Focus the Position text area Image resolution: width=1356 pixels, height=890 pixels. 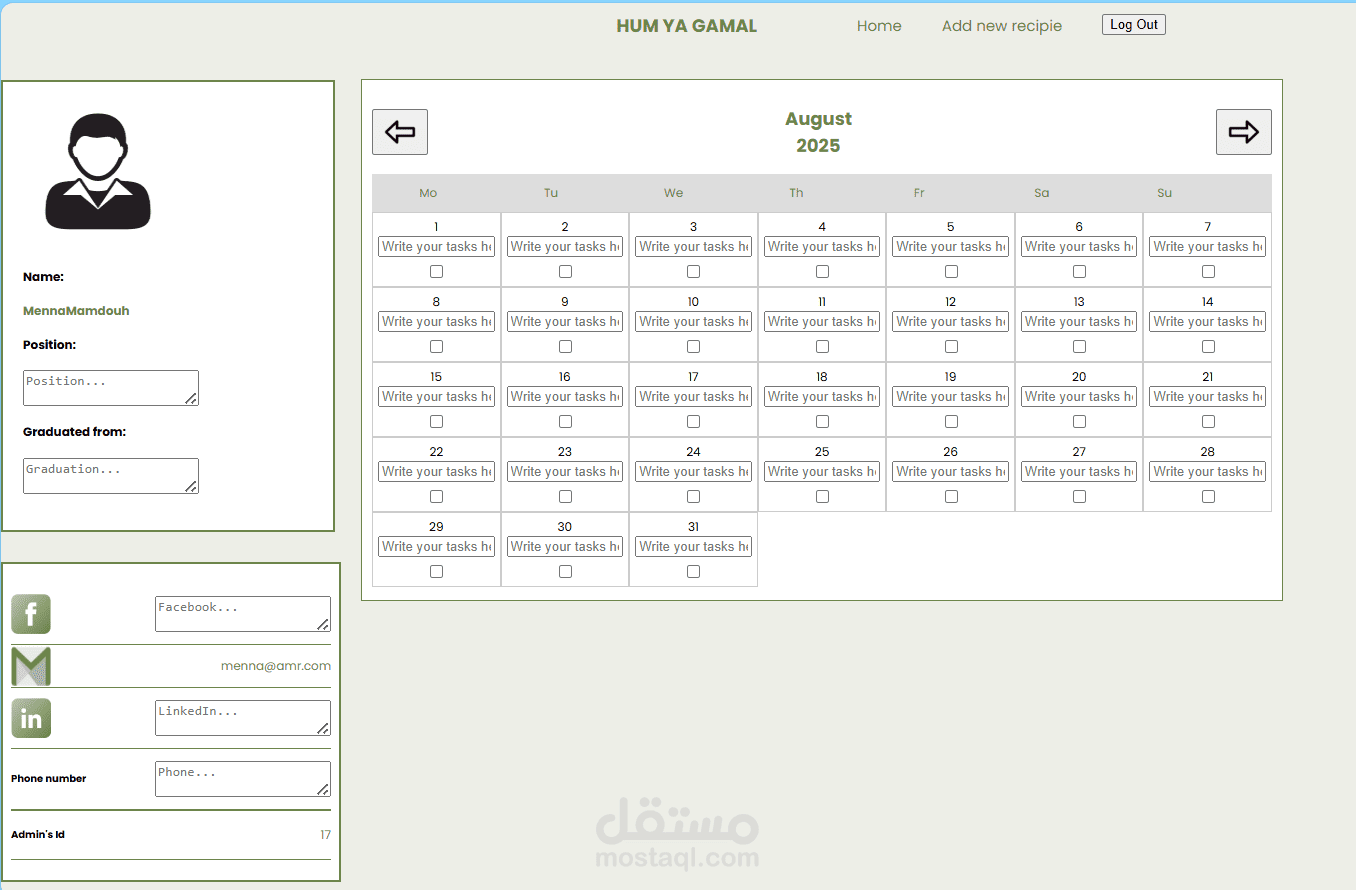pyautogui.click(x=111, y=388)
